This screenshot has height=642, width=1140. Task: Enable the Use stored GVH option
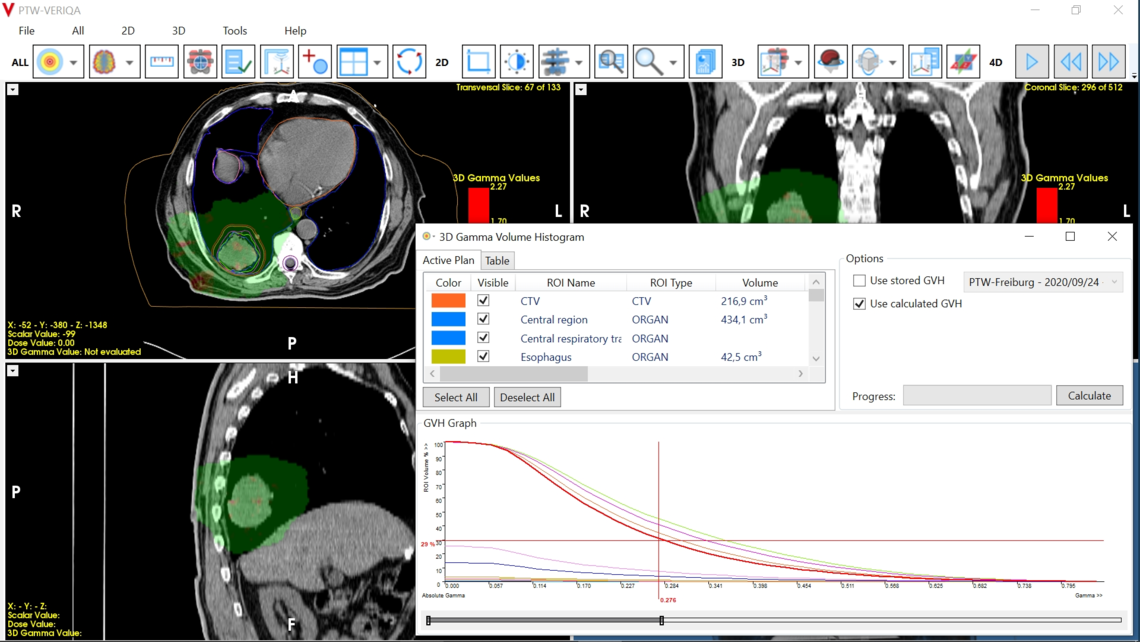(x=858, y=280)
